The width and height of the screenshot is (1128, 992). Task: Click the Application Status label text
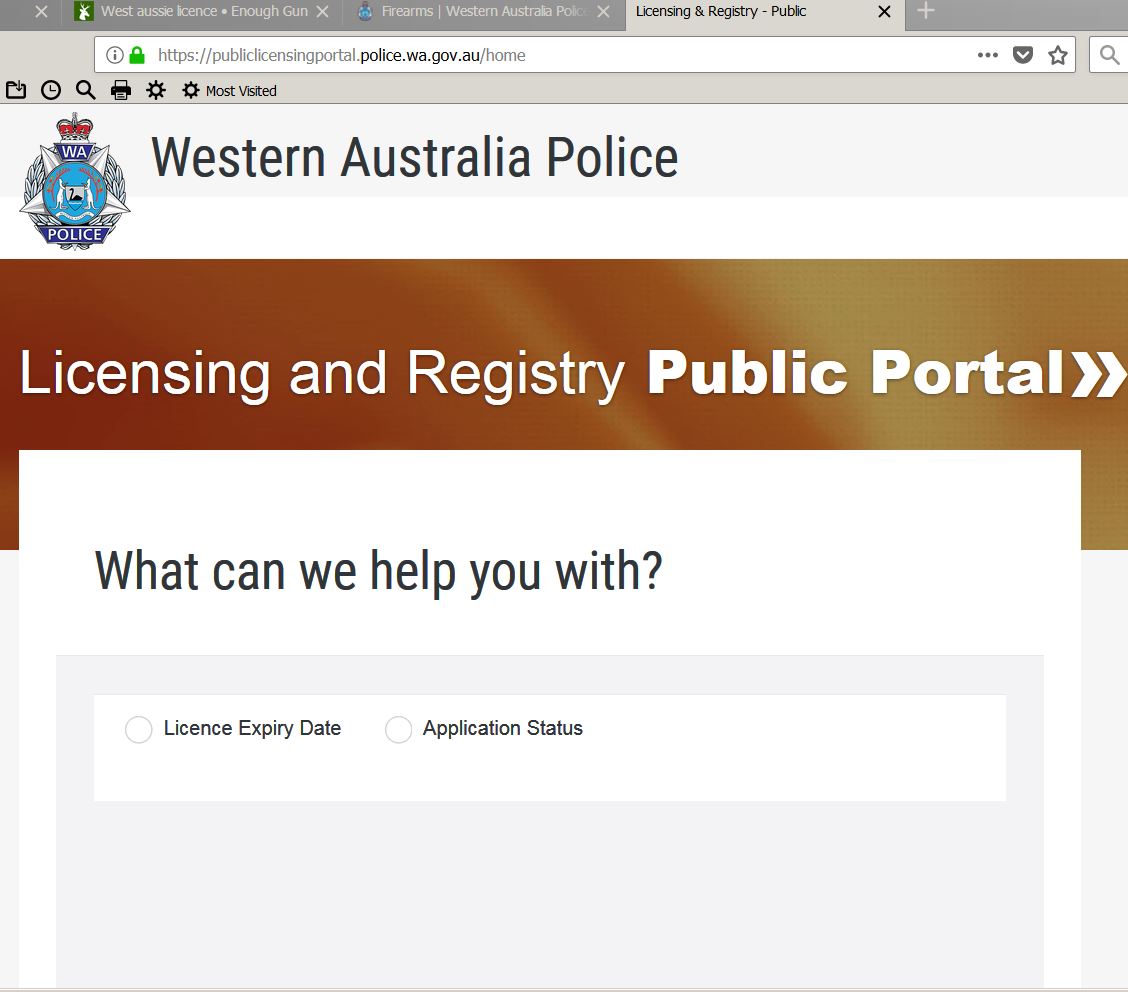pyautogui.click(x=503, y=728)
